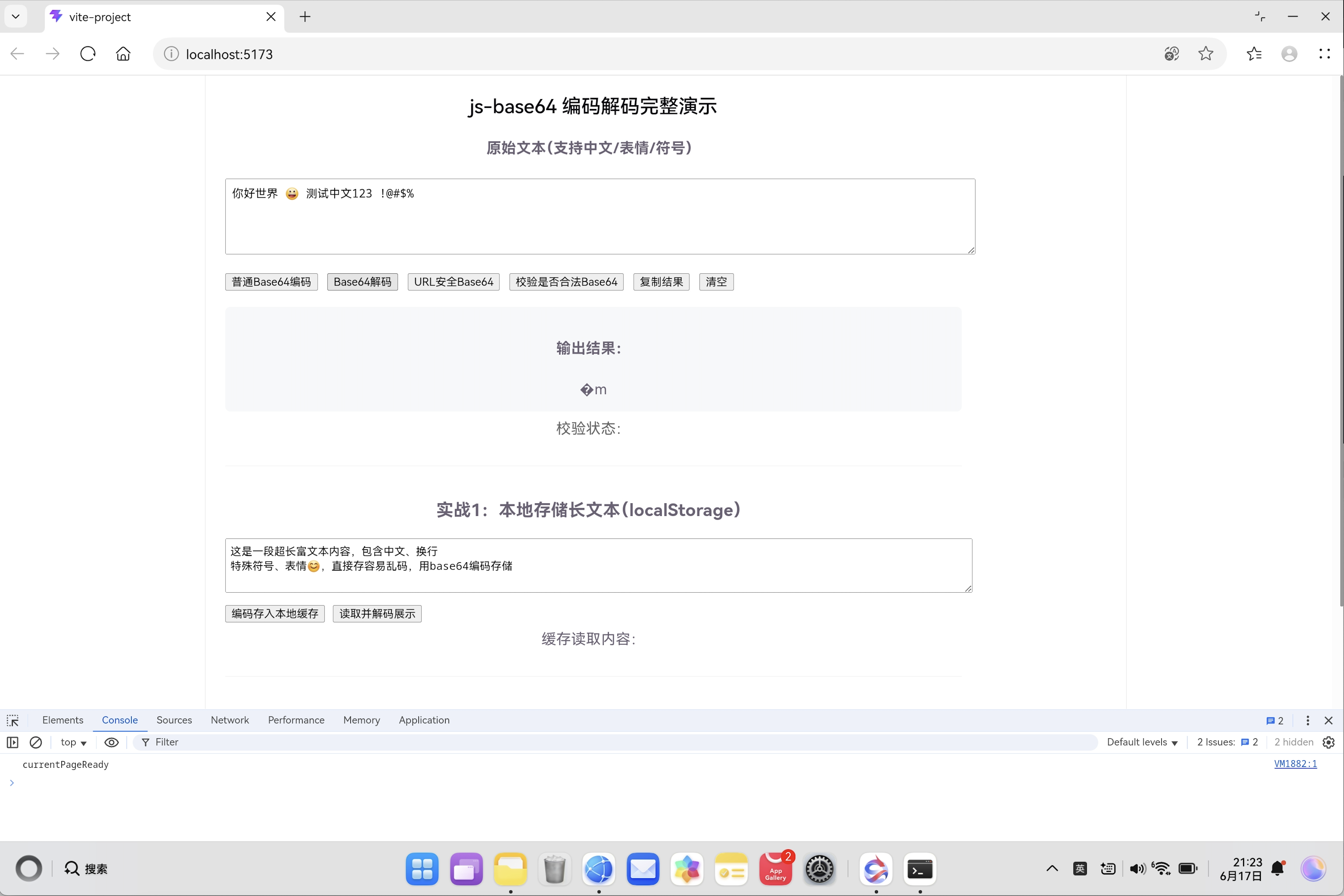Switch to the Elements tab
The width and height of the screenshot is (1344, 896).
[x=63, y=720]
